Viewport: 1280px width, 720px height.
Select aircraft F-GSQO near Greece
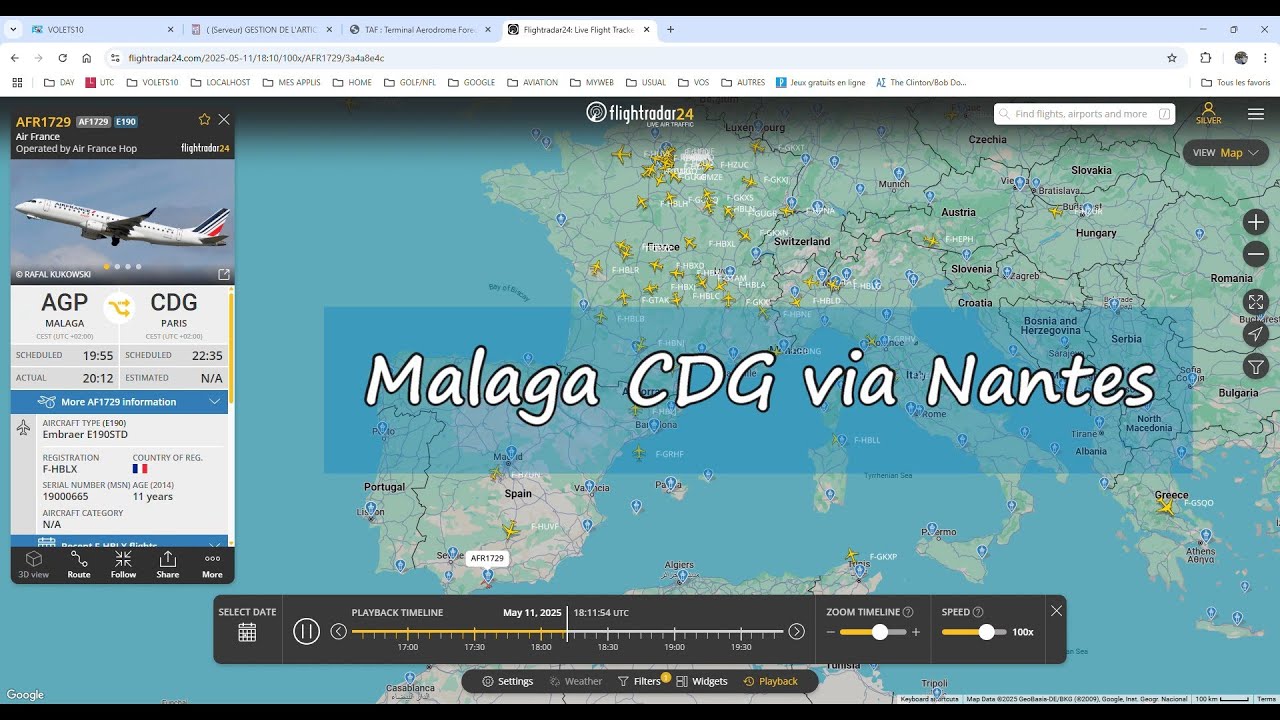(x=1166, y=507)
